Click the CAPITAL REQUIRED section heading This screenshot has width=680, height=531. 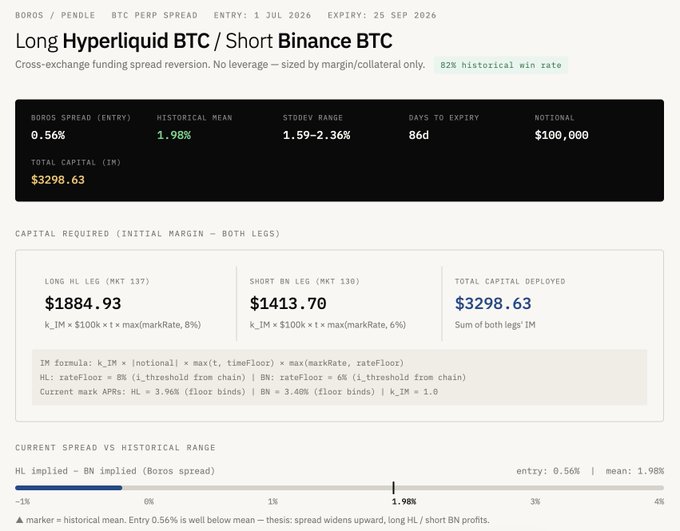click(147, 234)
